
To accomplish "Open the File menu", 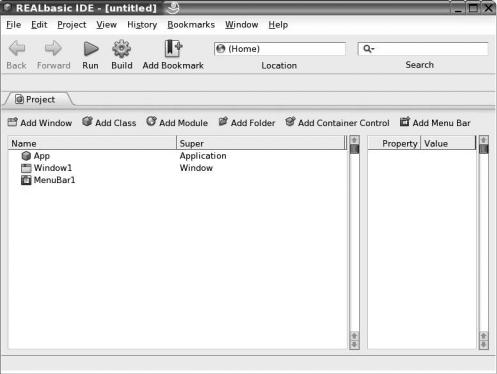I will coord(14,25).
